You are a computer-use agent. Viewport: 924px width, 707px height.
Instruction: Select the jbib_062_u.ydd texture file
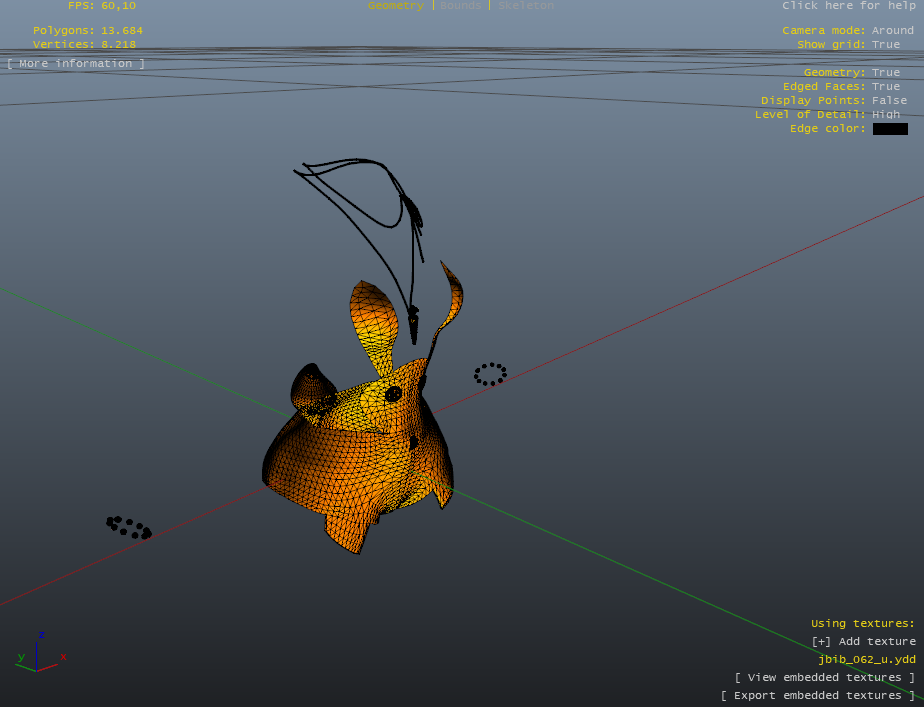pyautogui.click(x=867, y=659)
